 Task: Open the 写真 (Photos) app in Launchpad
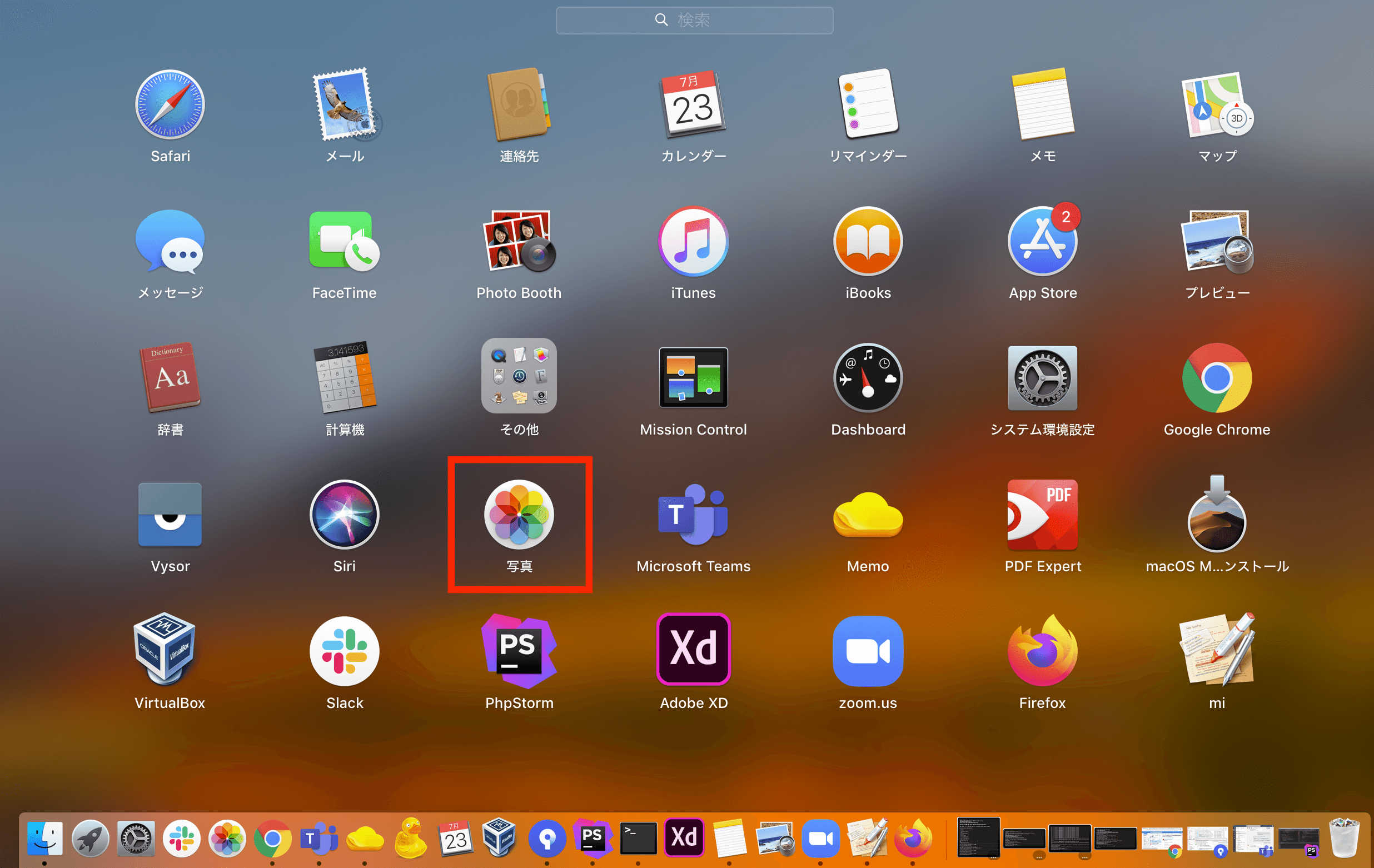pyautogui.click(x=519, y=515)
